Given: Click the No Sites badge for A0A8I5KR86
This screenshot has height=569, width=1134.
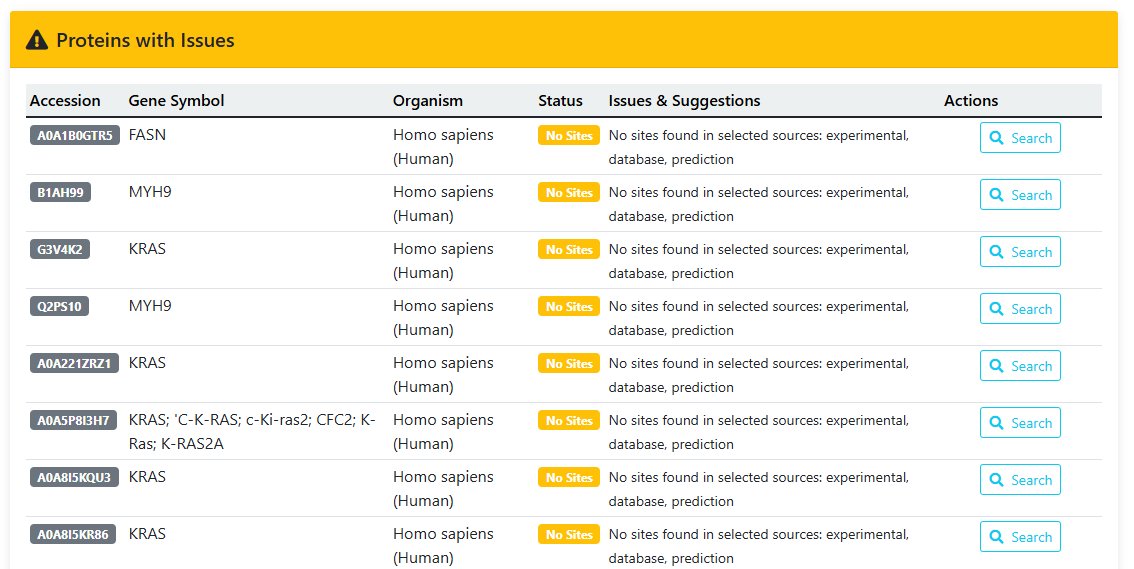Looking at the screenshot, I should click(568, 535).
